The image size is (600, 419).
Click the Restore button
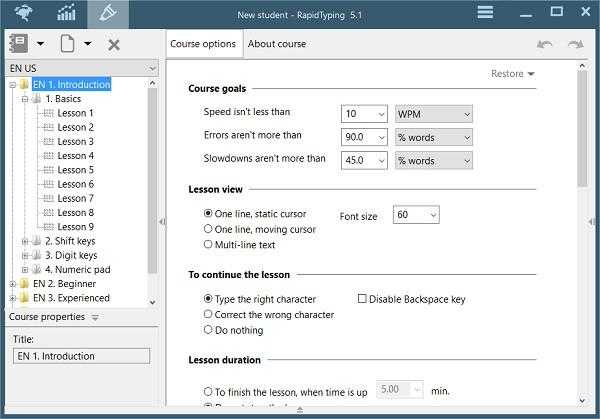[x=513, y=74]
